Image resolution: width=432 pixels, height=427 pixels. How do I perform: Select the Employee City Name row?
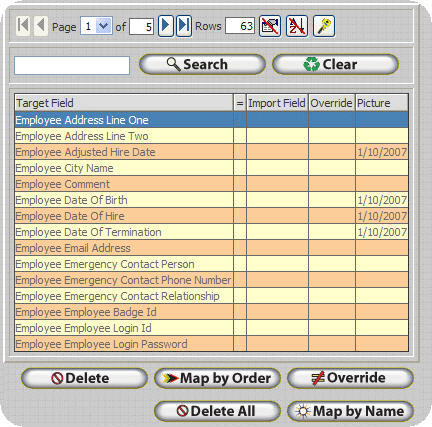pyautogui.click(x=211, y=168)
